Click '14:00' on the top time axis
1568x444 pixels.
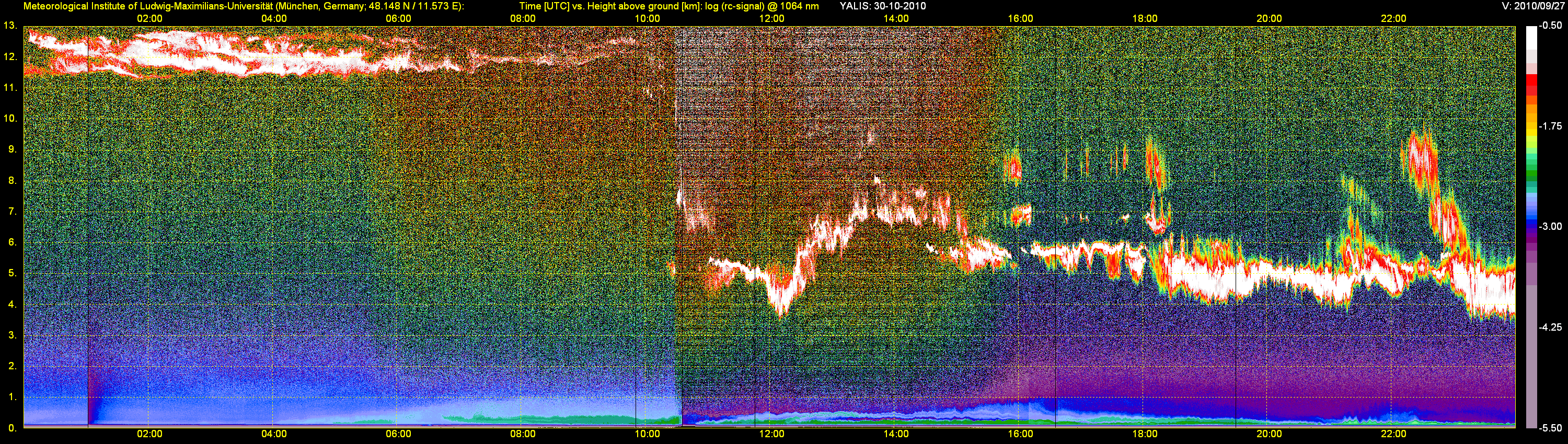point(896,18)
